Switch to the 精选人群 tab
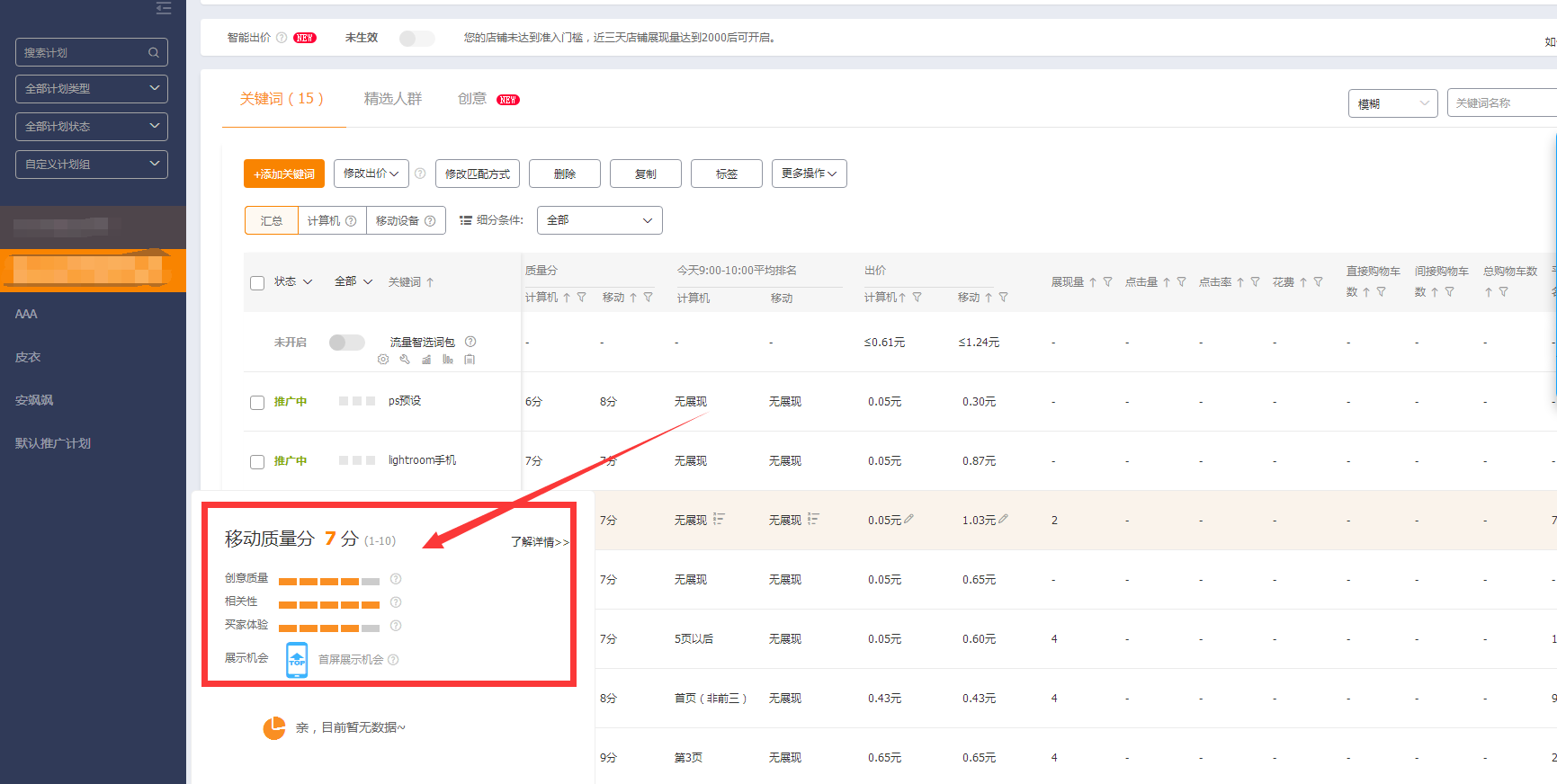 [x=392, y=99]
